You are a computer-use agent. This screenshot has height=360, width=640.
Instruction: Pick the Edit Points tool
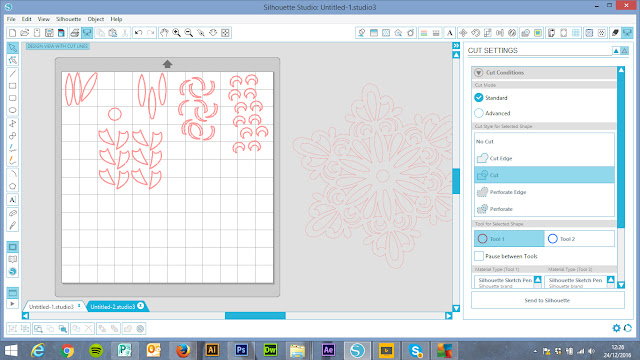click(x=13, y=60)
